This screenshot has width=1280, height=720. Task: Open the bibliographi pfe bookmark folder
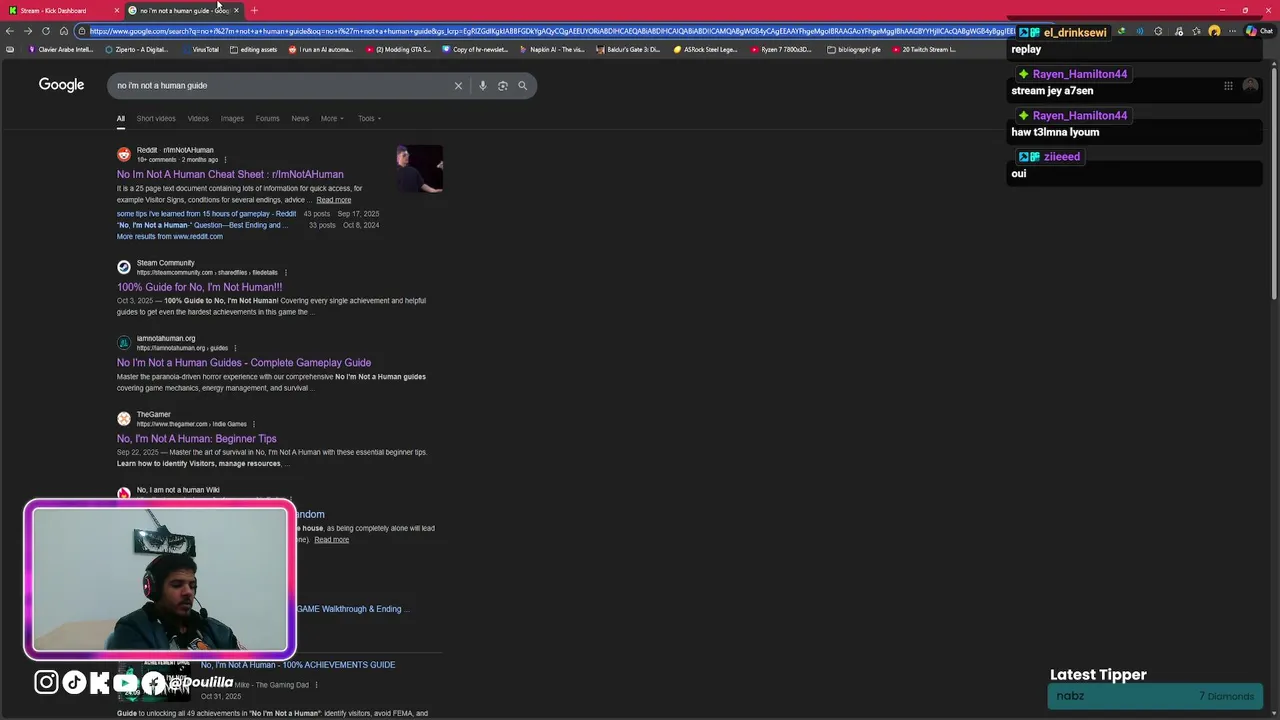coord(854,49)
